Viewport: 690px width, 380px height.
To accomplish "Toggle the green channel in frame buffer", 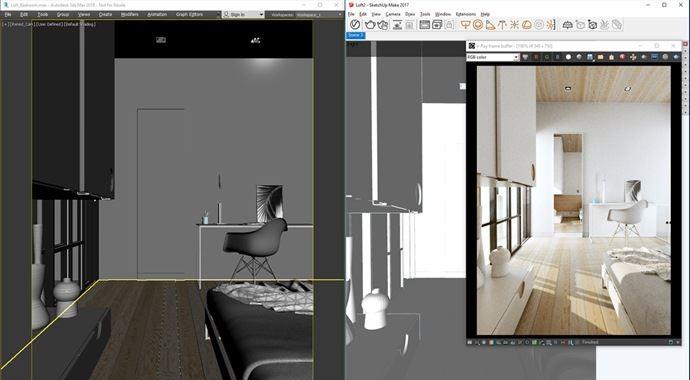I will (x=547, y=57).
